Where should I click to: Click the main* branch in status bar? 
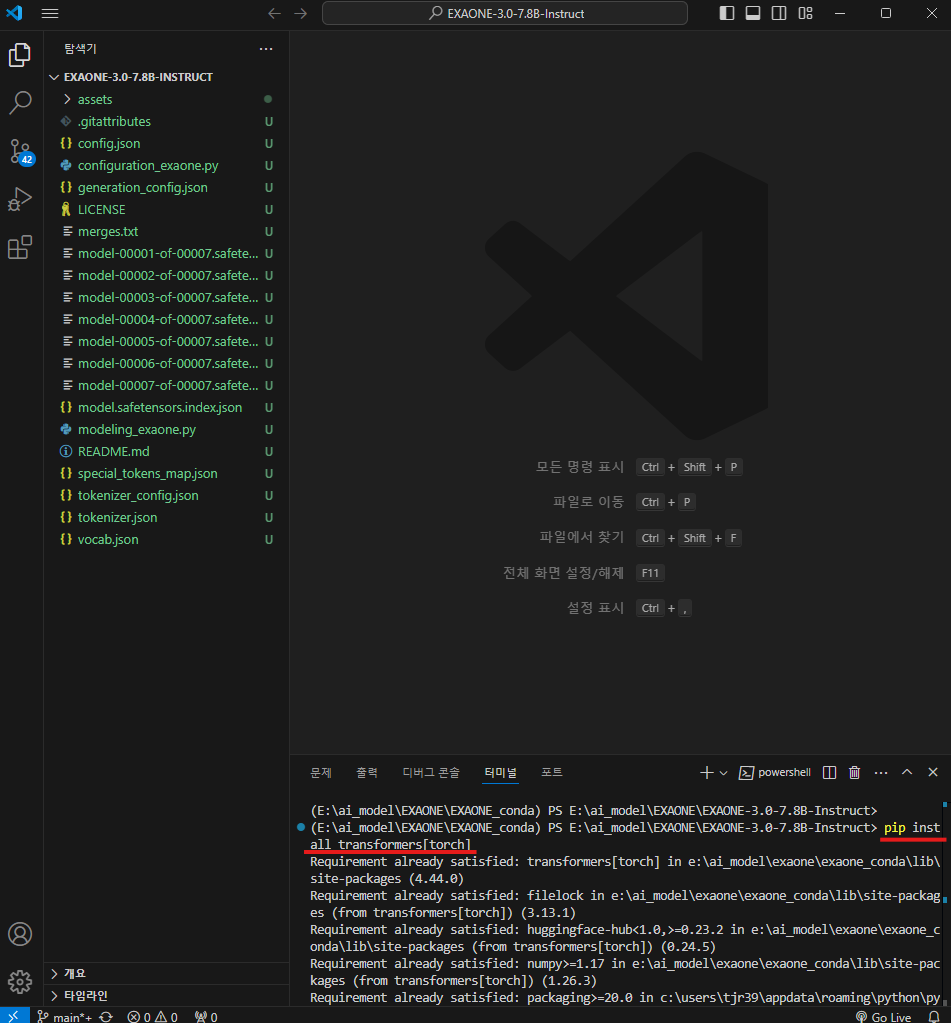(65, 1016)
